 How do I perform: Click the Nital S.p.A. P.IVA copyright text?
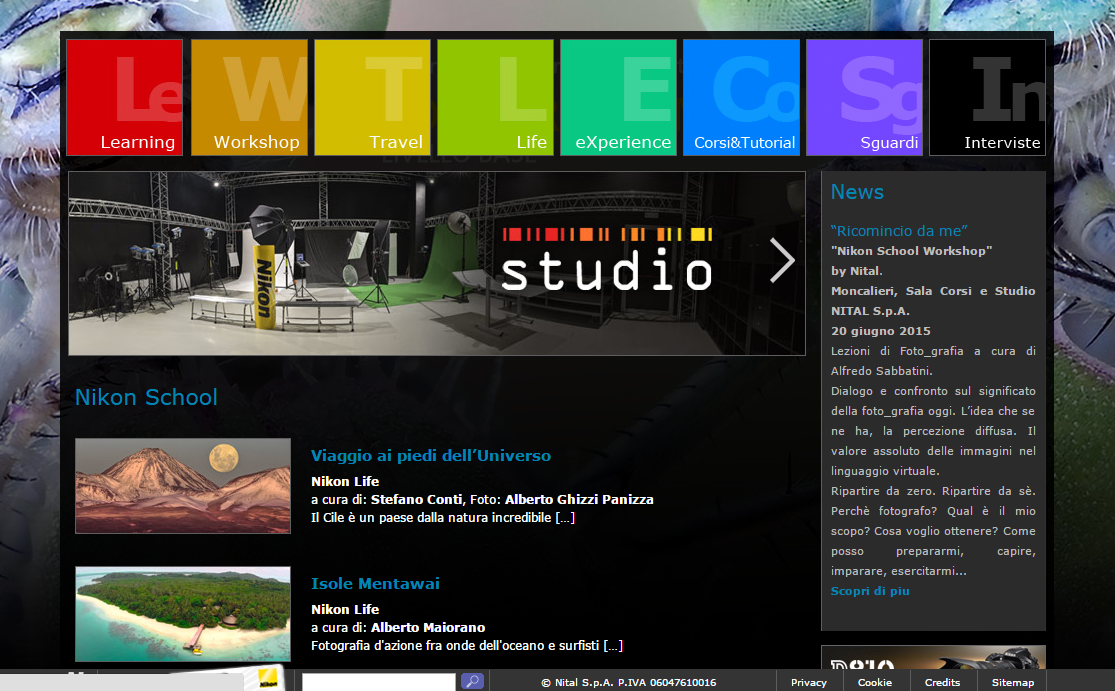point(629,682)
